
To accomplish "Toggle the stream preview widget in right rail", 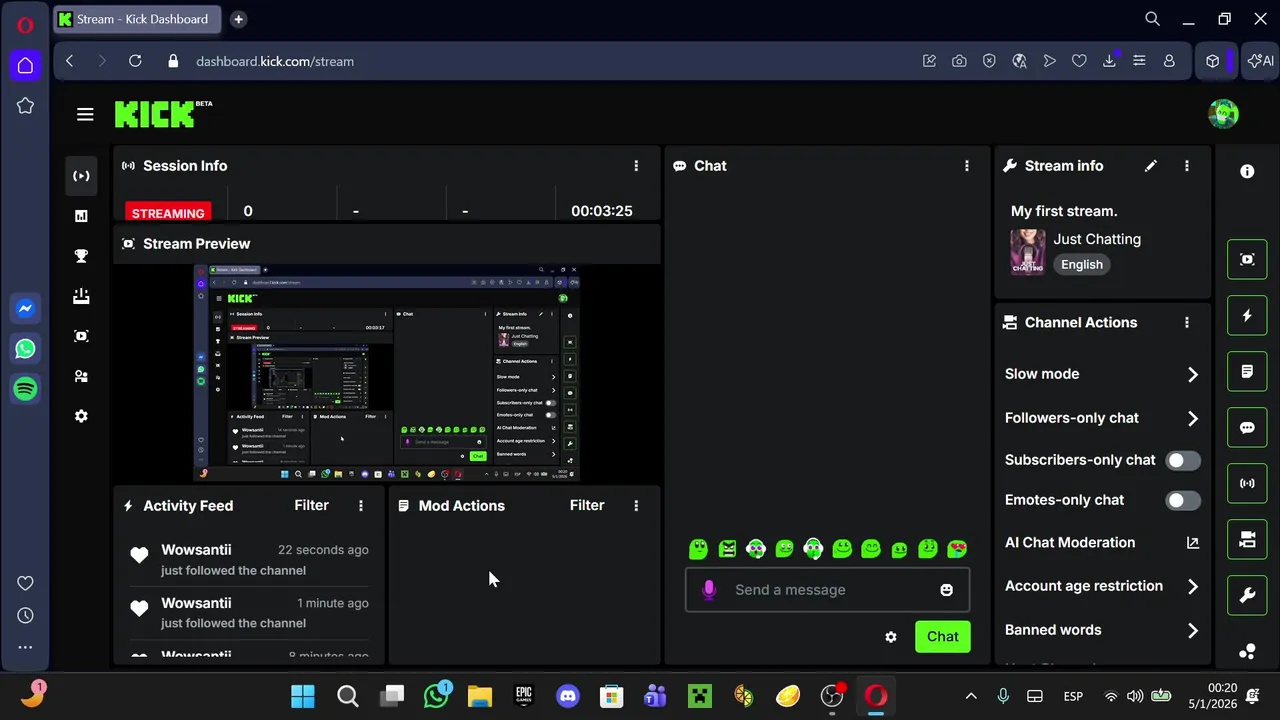I will pyautogui.click(x=1247, y=260).
